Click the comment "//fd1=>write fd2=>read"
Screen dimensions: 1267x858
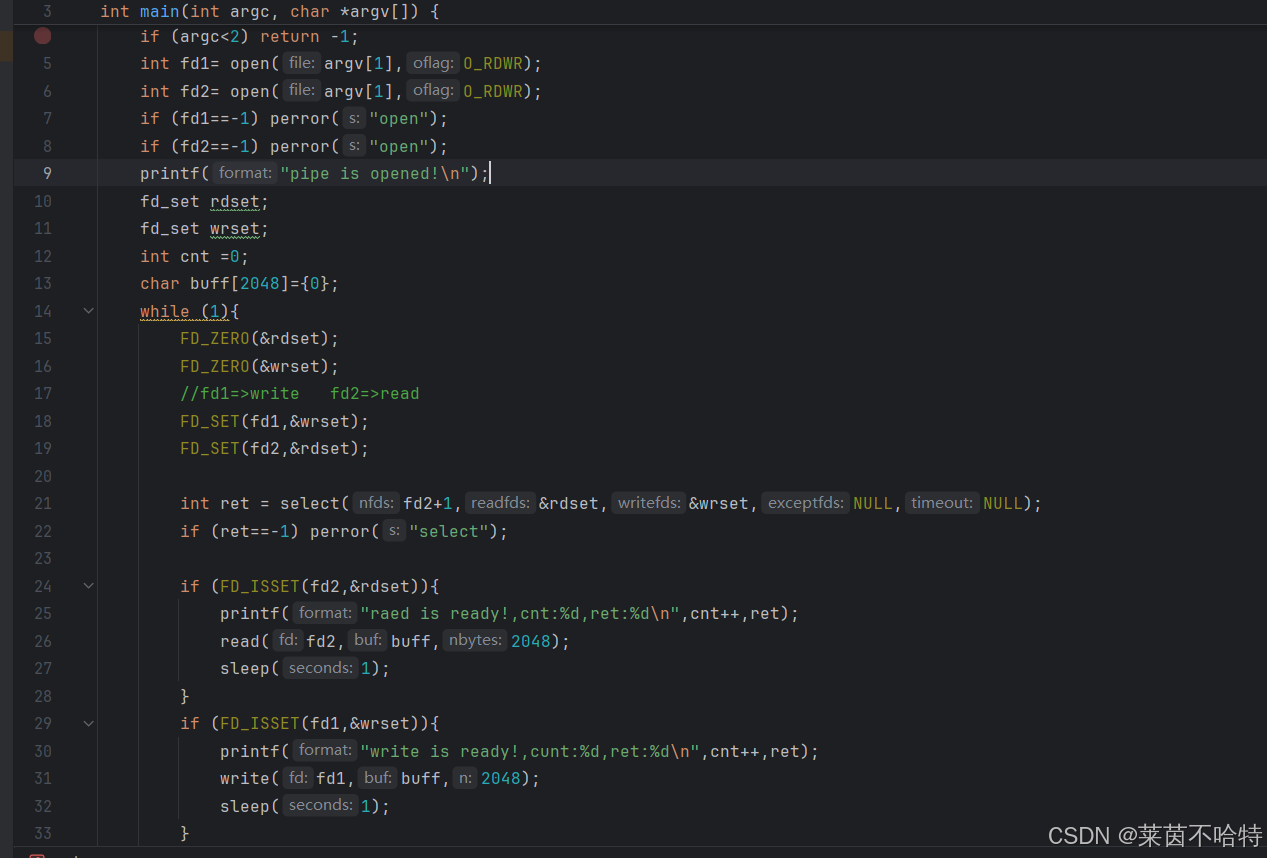click(x=300, y=393)
